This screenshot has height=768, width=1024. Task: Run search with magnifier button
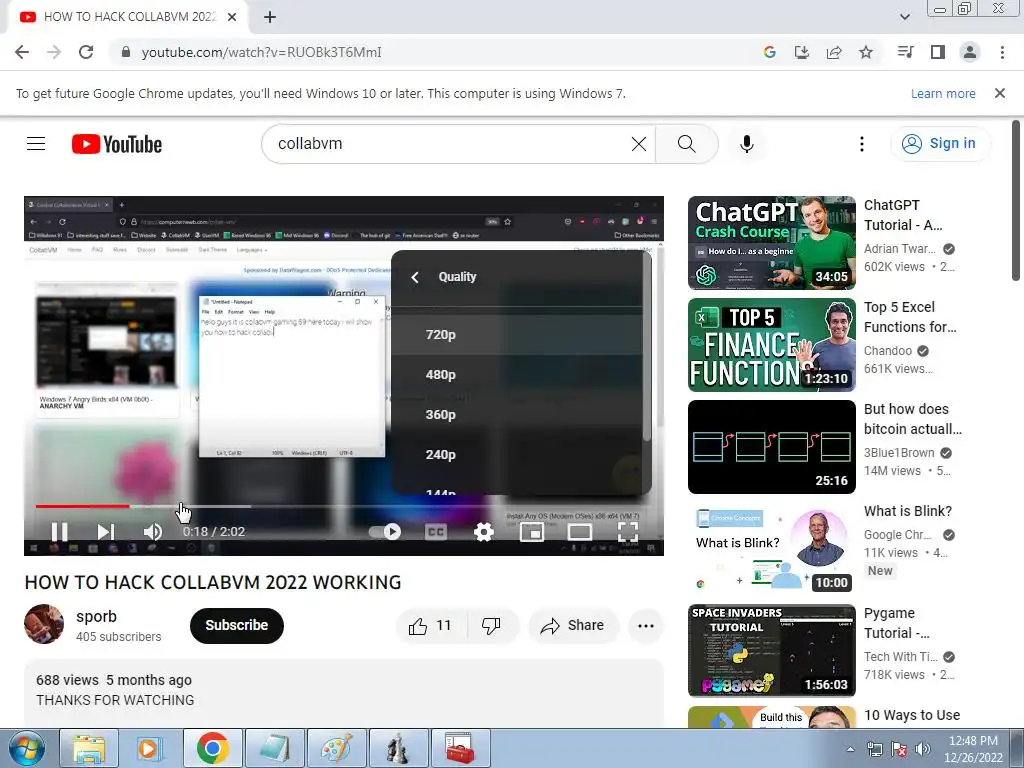click(x=686, y=144)
